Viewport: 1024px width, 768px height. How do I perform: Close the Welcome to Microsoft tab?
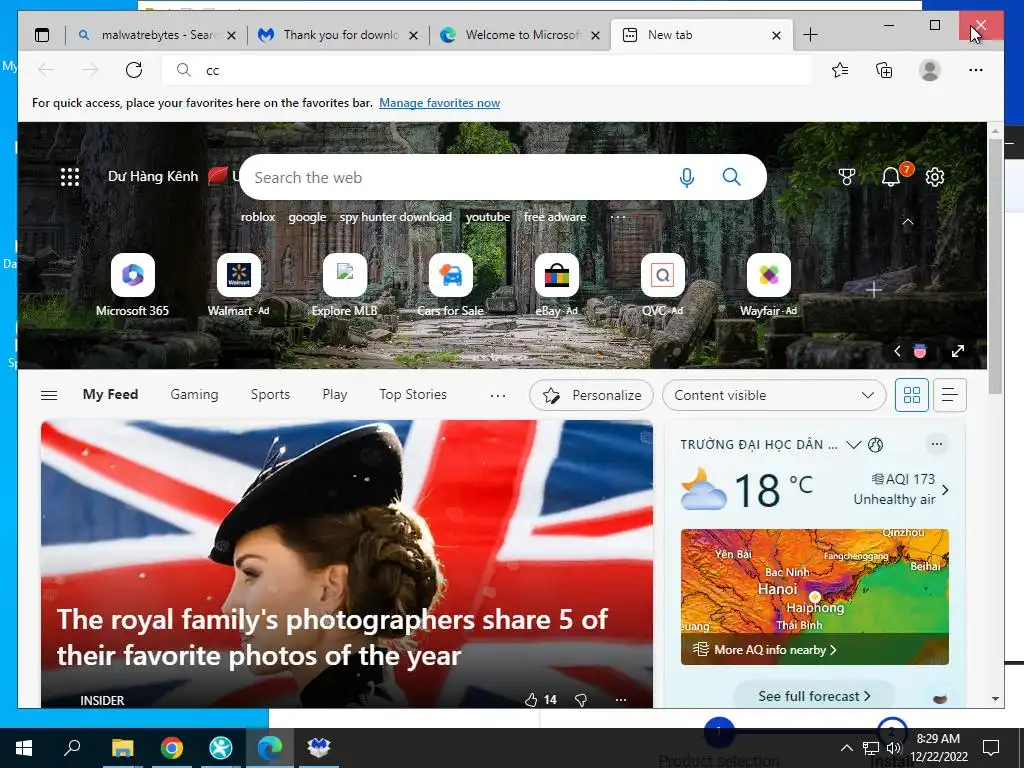596,35
